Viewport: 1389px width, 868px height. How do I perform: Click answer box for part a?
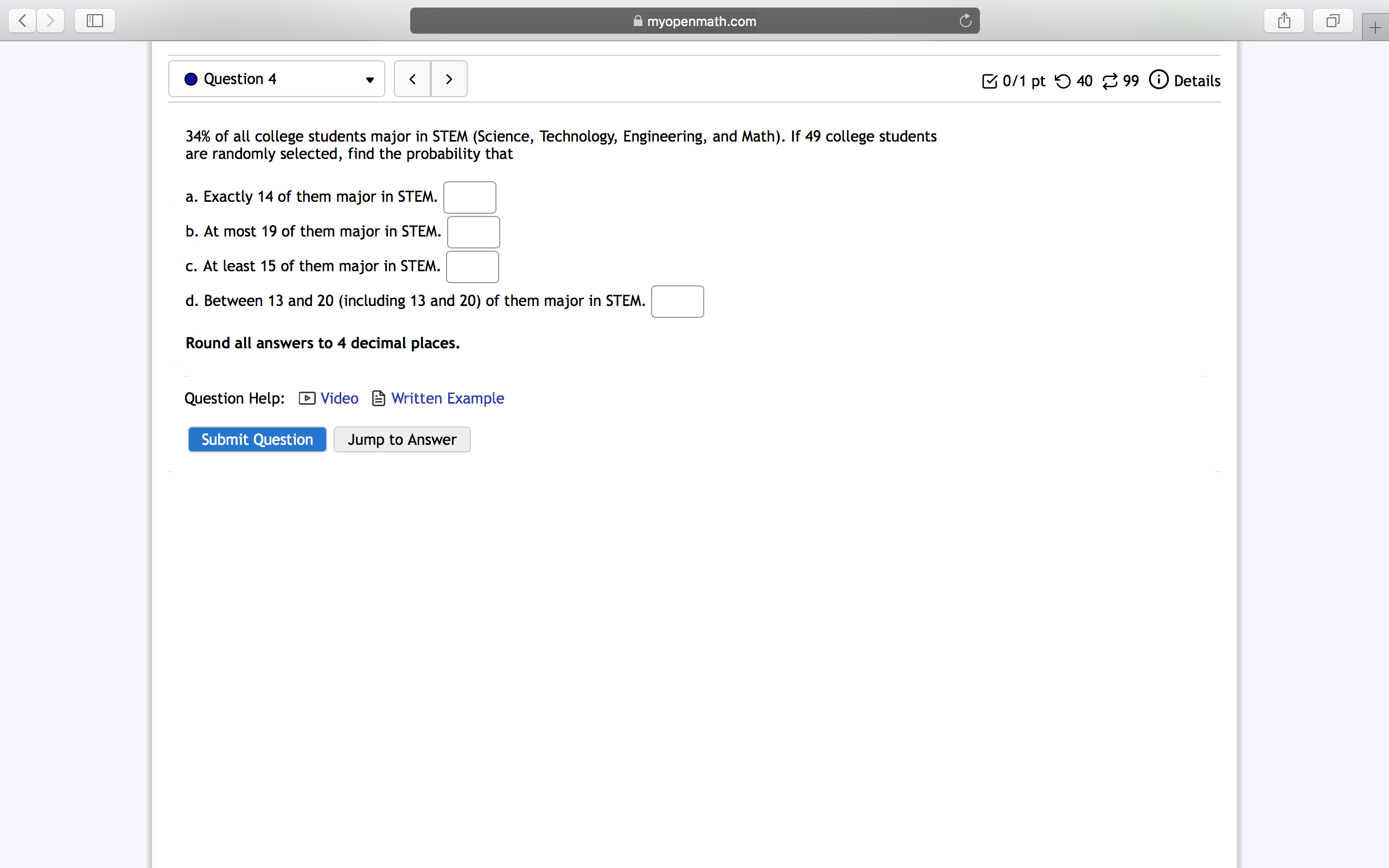coord(469,197)
